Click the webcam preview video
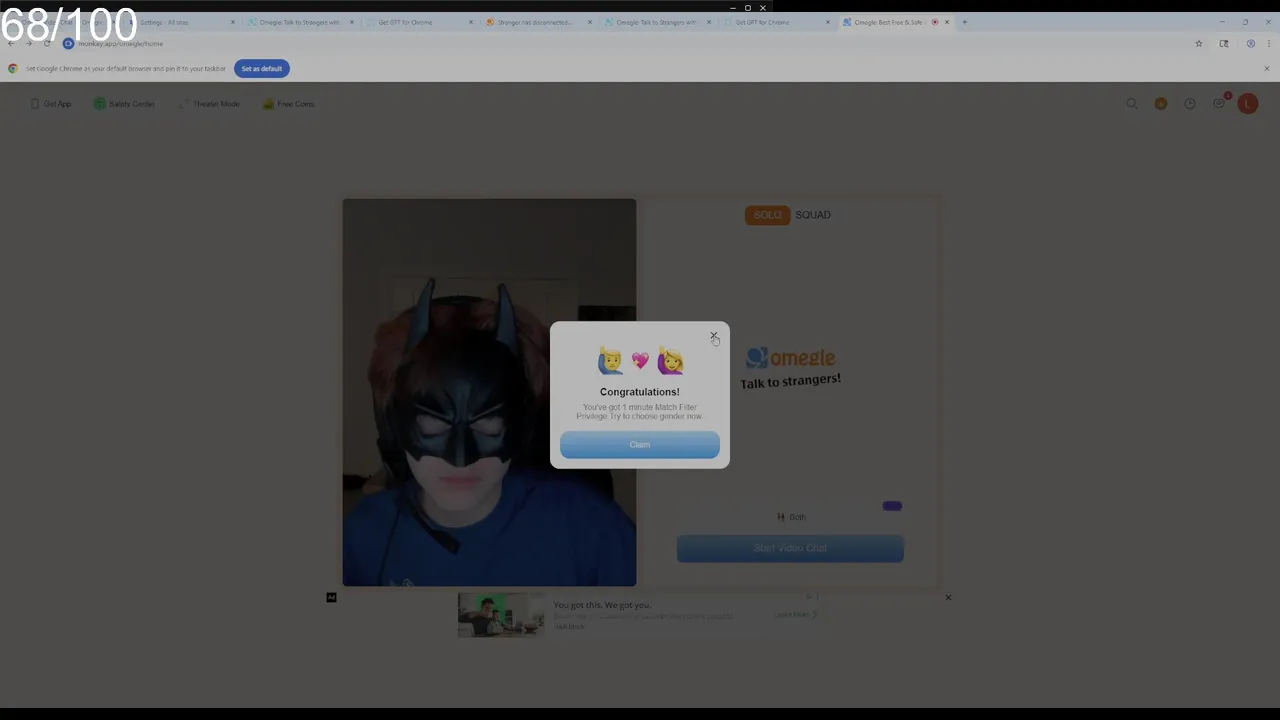Image resolution: width=1280 pixels, height=720 pixels. click(489, 392)
